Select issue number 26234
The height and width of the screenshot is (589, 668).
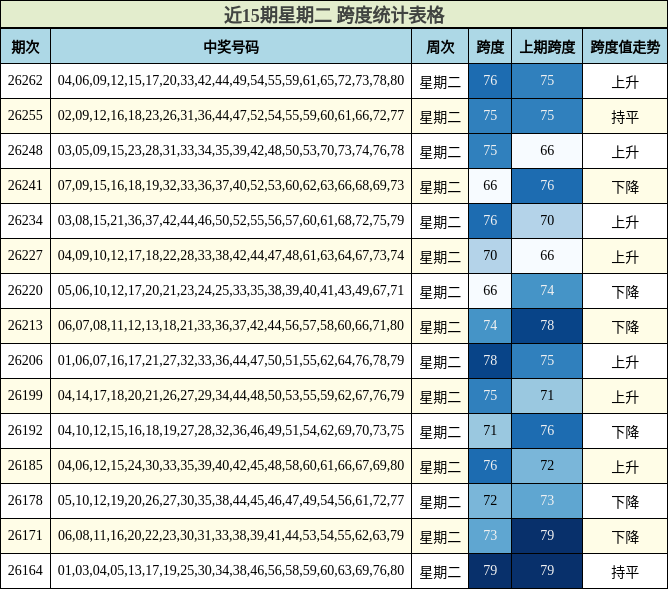coord(25,220)
